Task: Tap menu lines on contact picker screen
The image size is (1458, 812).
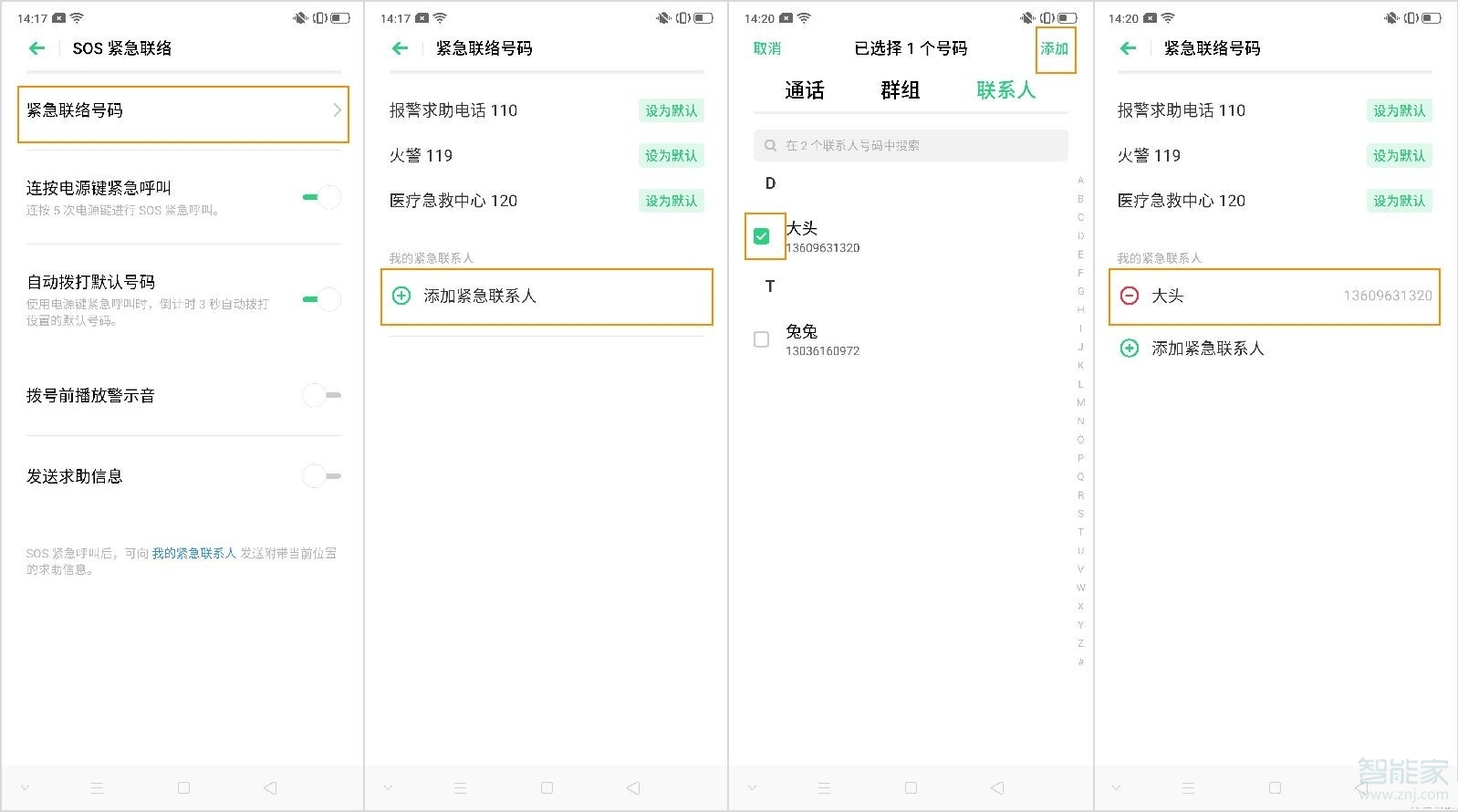Action: tap(824, 787)
